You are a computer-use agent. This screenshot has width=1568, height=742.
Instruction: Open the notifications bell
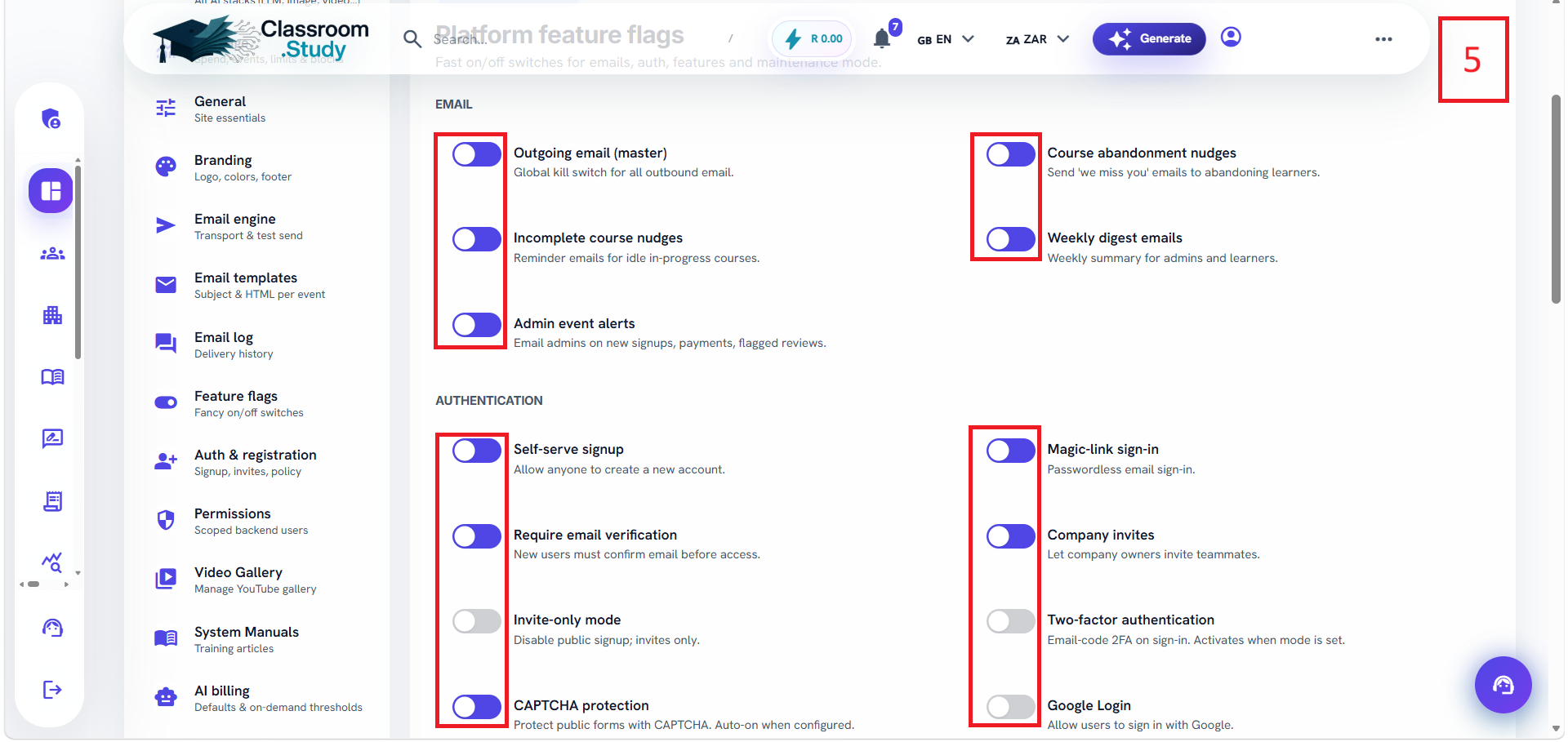pos(882,38)
